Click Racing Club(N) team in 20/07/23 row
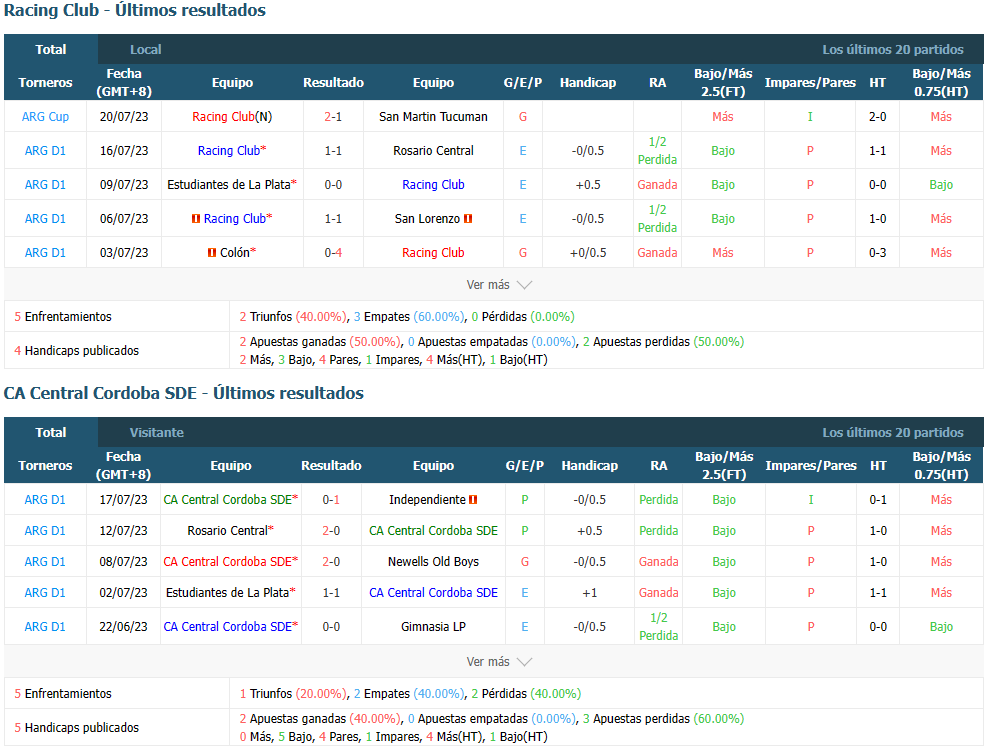The height and width of the screenshot is (750, 989). [232, 117]
